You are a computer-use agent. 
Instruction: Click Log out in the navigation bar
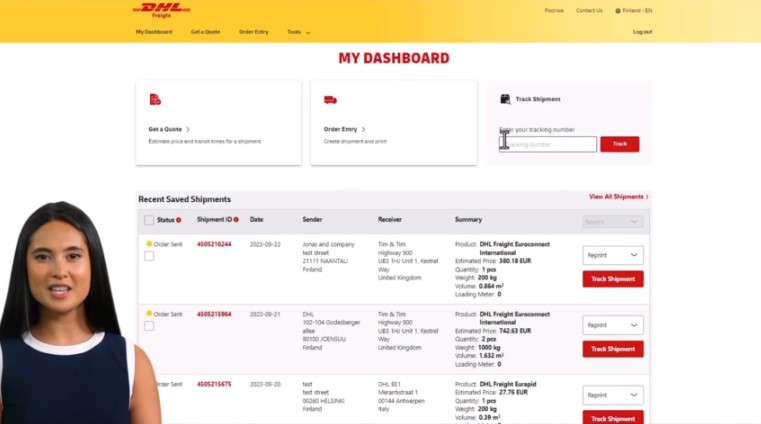click(x=642, y=32)
